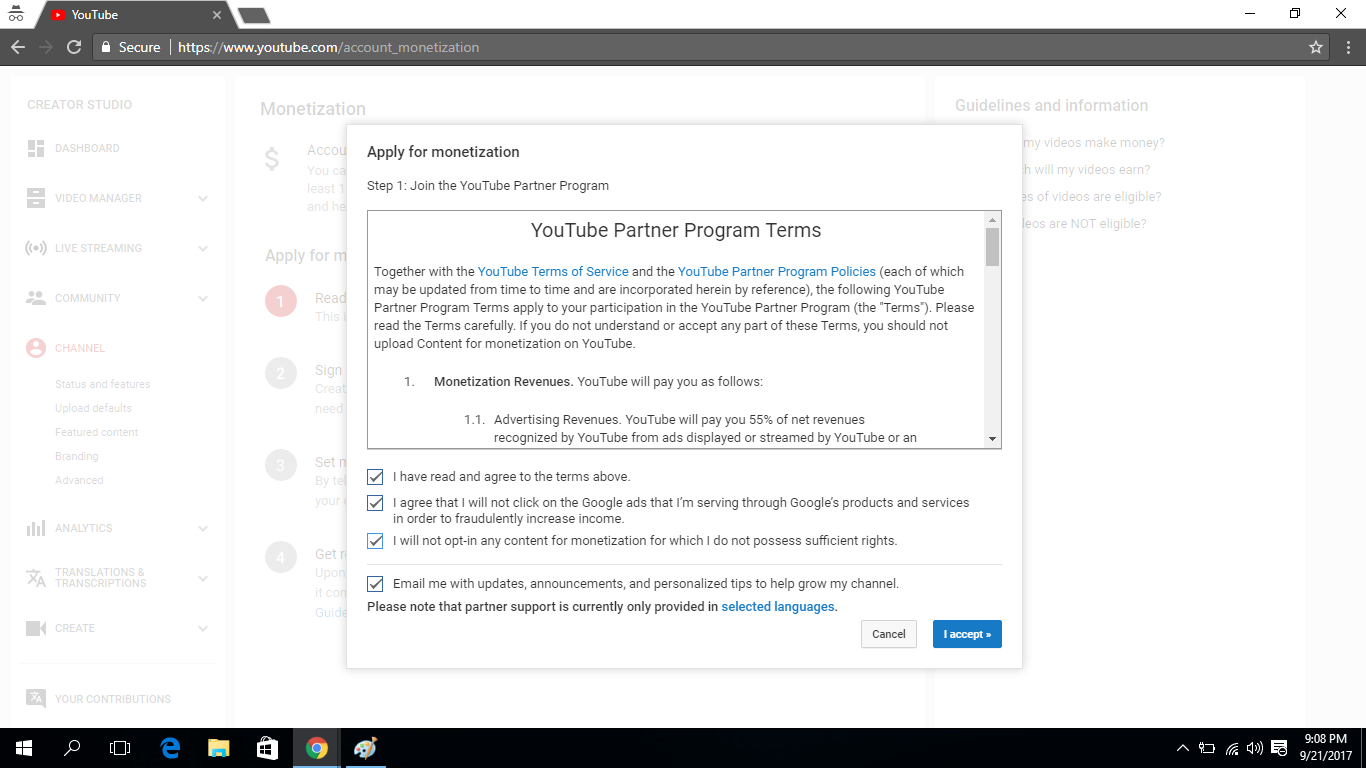The image size is (1366, 768).
Task: Show hidden system tray icons
Action: click(1183, 748)
